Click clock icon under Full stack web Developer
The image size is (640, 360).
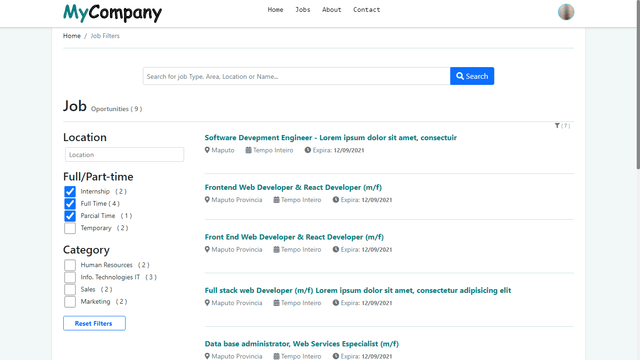336,303
